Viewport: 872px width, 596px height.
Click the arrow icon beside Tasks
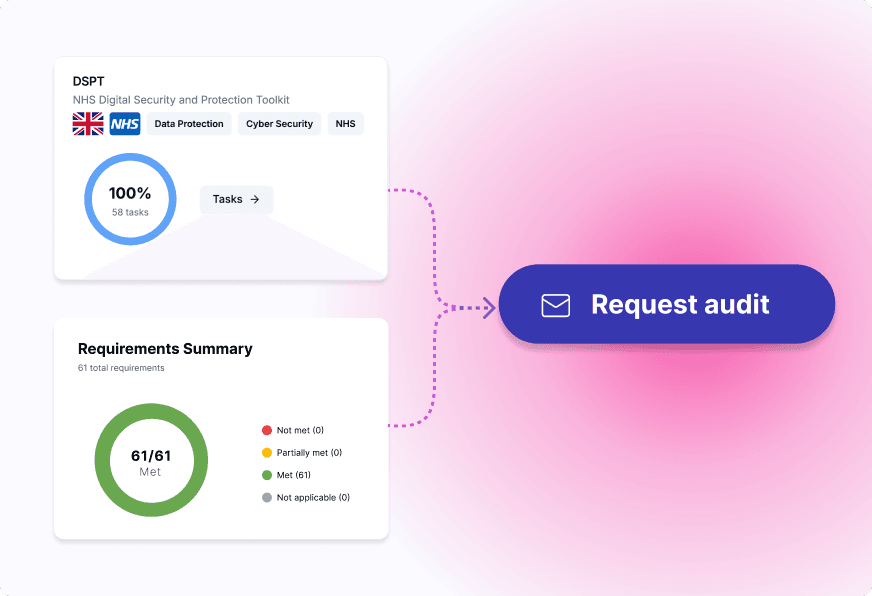[255, 199]
